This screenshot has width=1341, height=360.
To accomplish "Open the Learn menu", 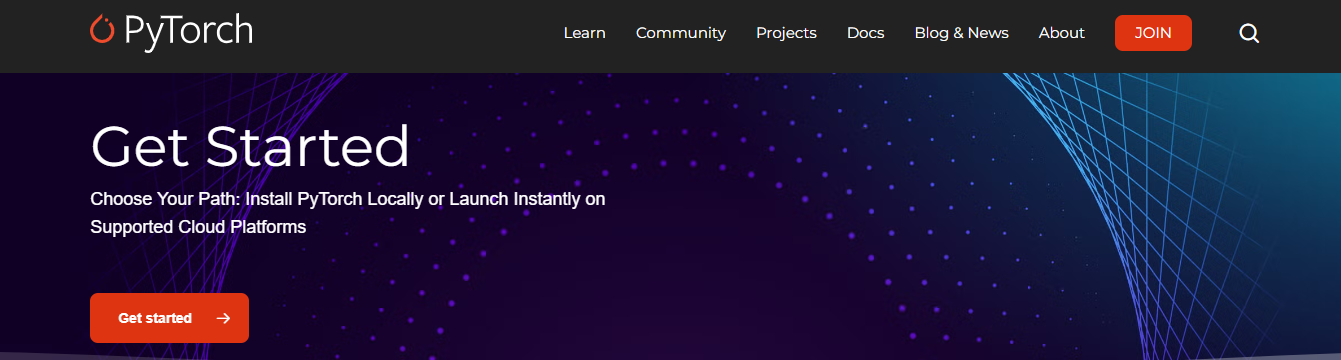I will click(x=585, y=33).
